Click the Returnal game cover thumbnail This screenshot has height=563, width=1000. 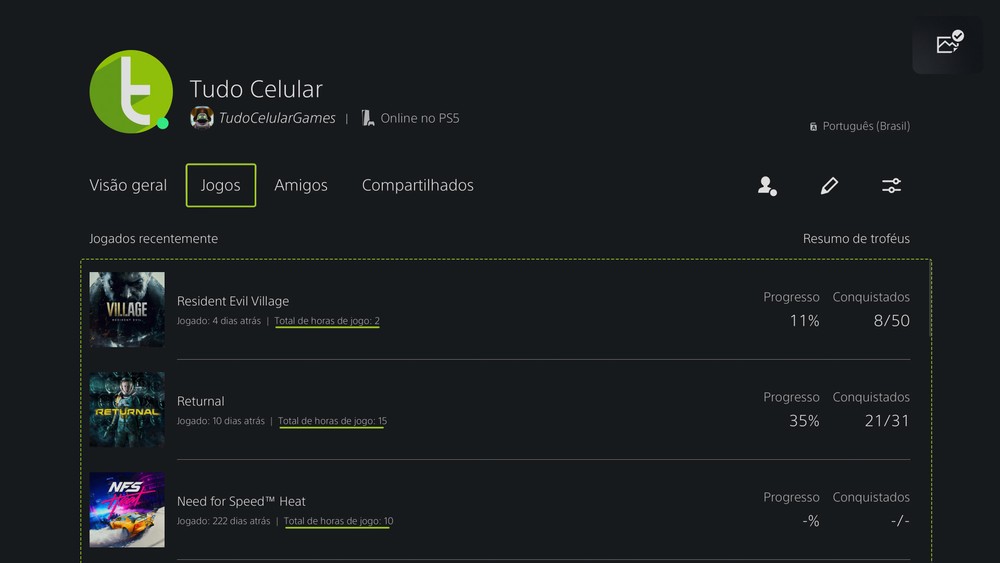(127, 409)
